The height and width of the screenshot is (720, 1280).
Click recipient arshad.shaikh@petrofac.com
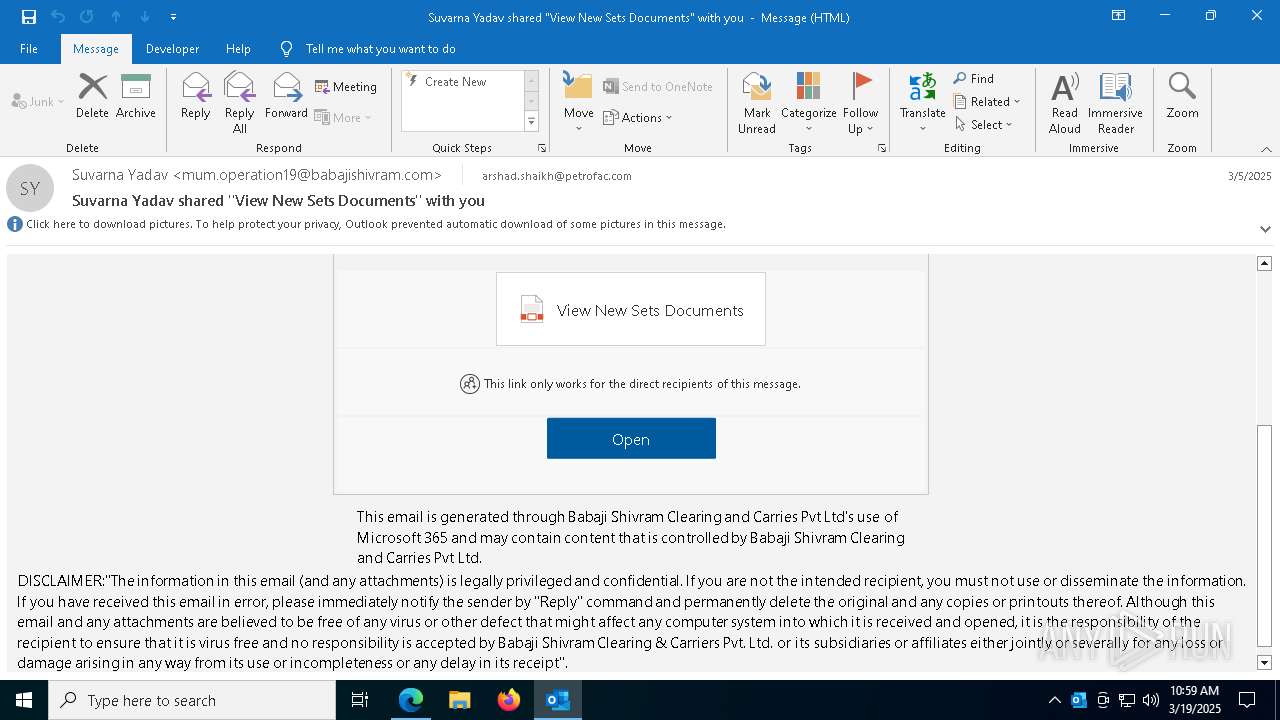[x=556, y=176]
